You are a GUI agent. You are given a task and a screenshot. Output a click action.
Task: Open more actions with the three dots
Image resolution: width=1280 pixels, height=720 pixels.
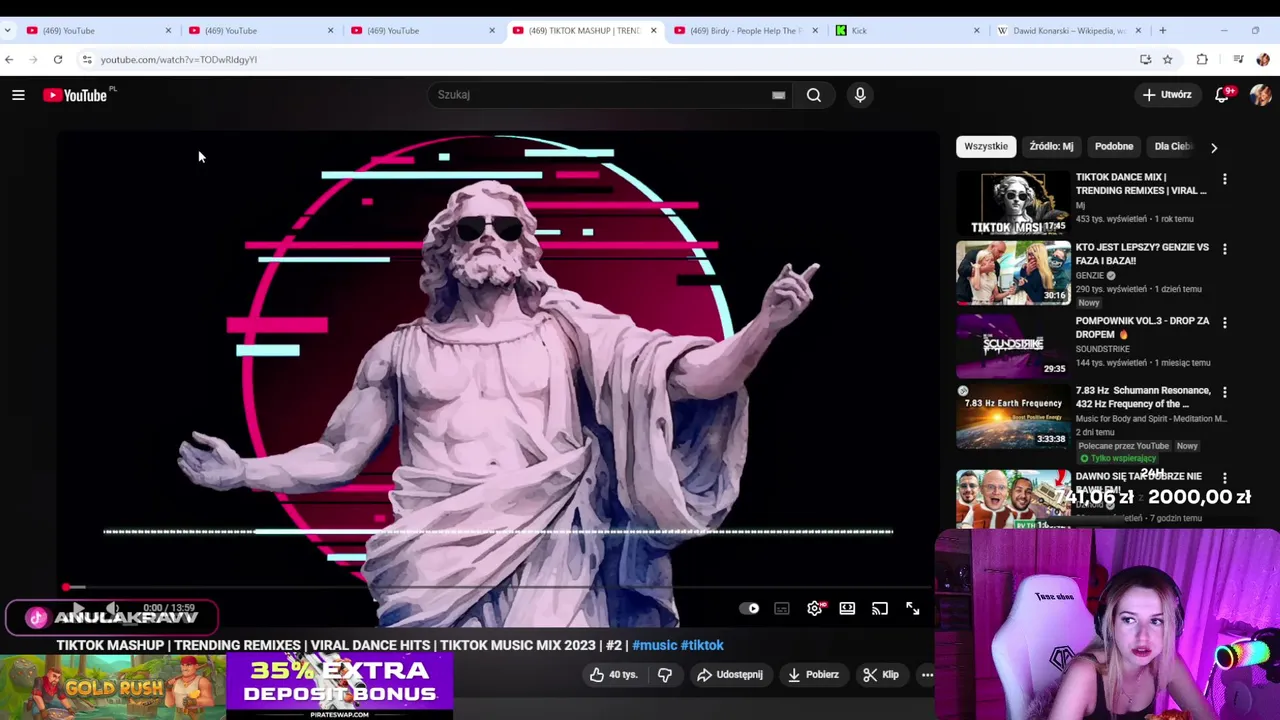point(927,675)
